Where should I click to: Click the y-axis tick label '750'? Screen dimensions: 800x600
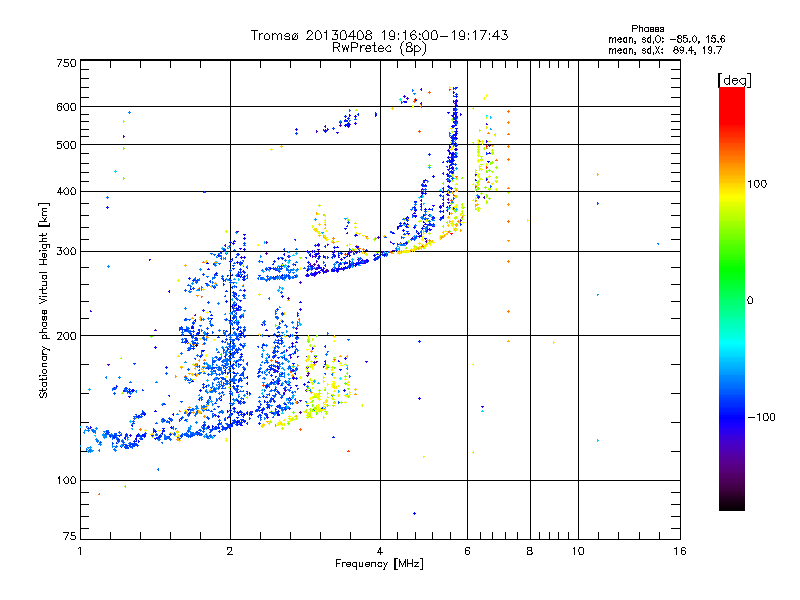click(66, 63)
